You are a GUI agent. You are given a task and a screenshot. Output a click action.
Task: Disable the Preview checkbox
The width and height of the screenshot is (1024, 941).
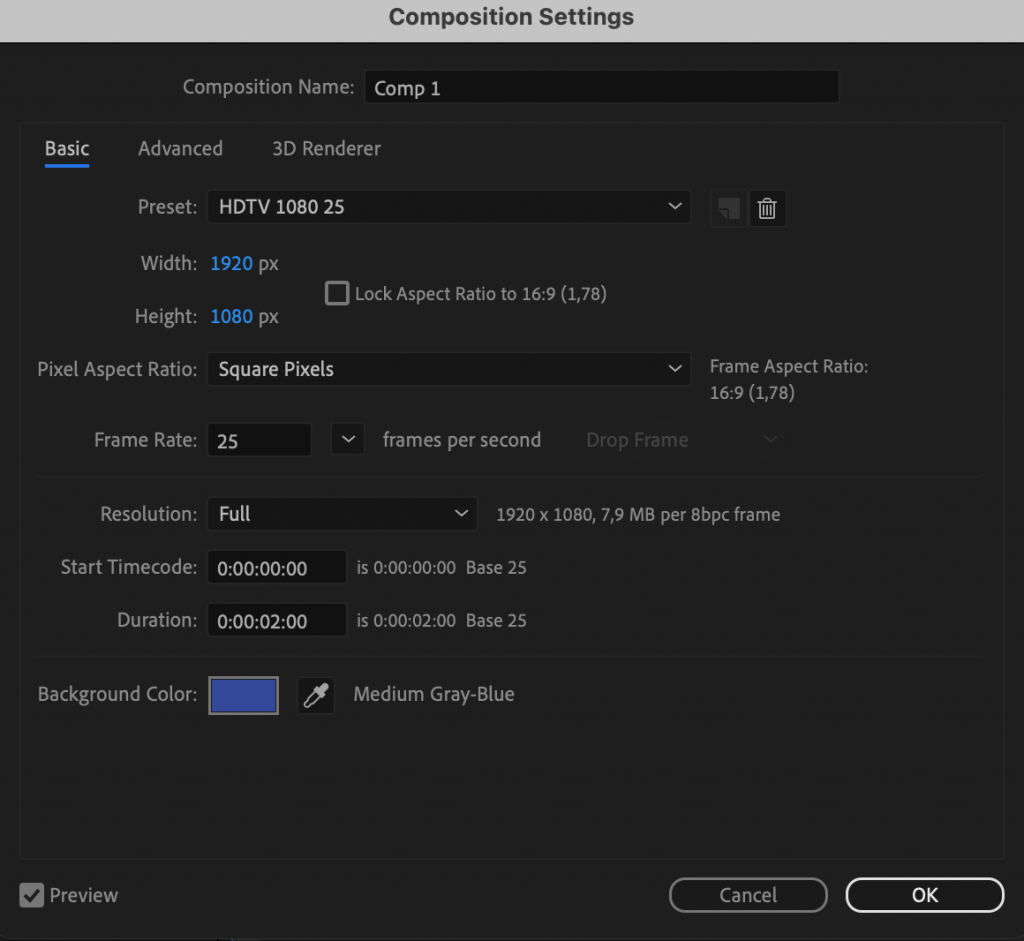31,895
